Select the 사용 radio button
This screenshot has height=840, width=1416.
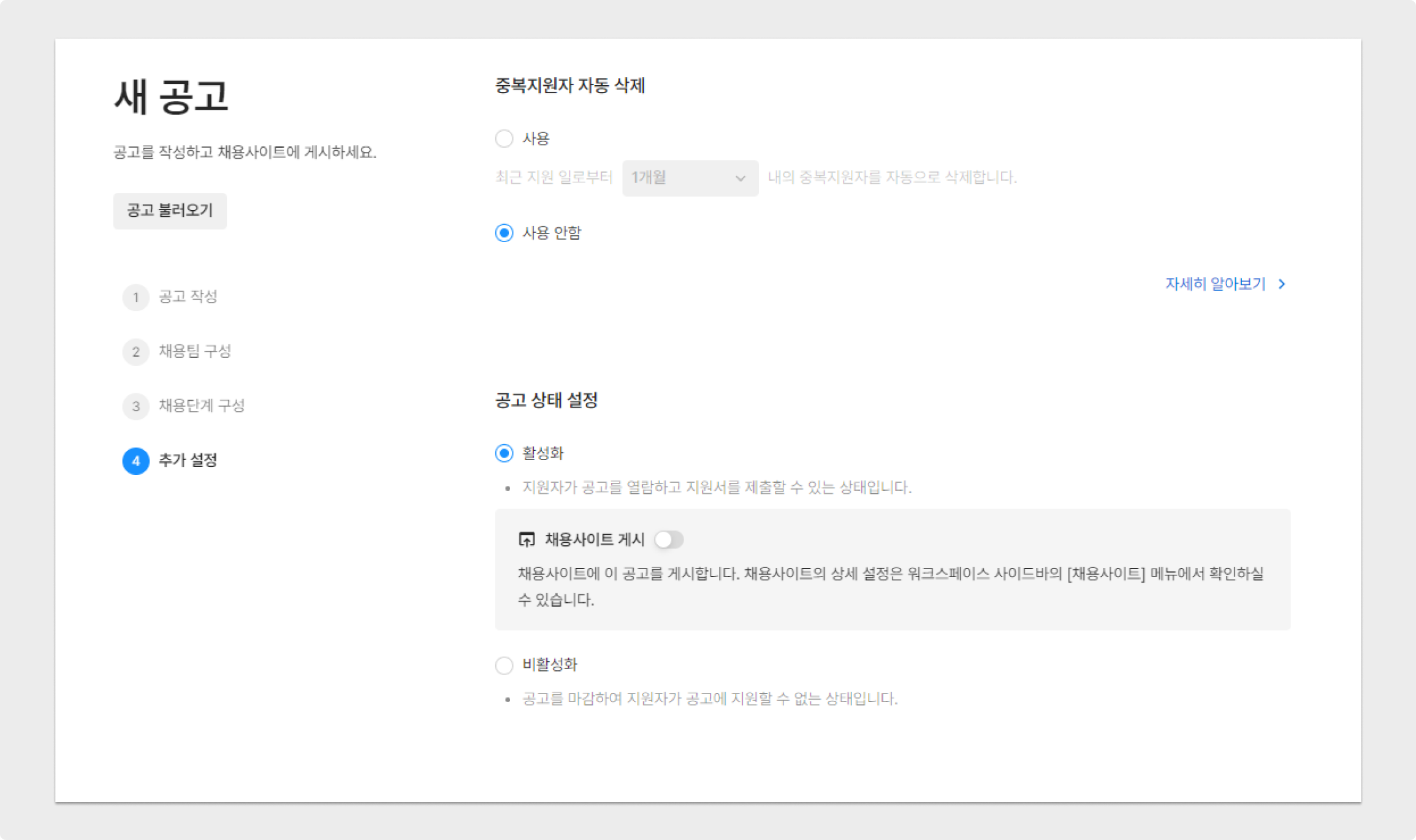point(504,138)
